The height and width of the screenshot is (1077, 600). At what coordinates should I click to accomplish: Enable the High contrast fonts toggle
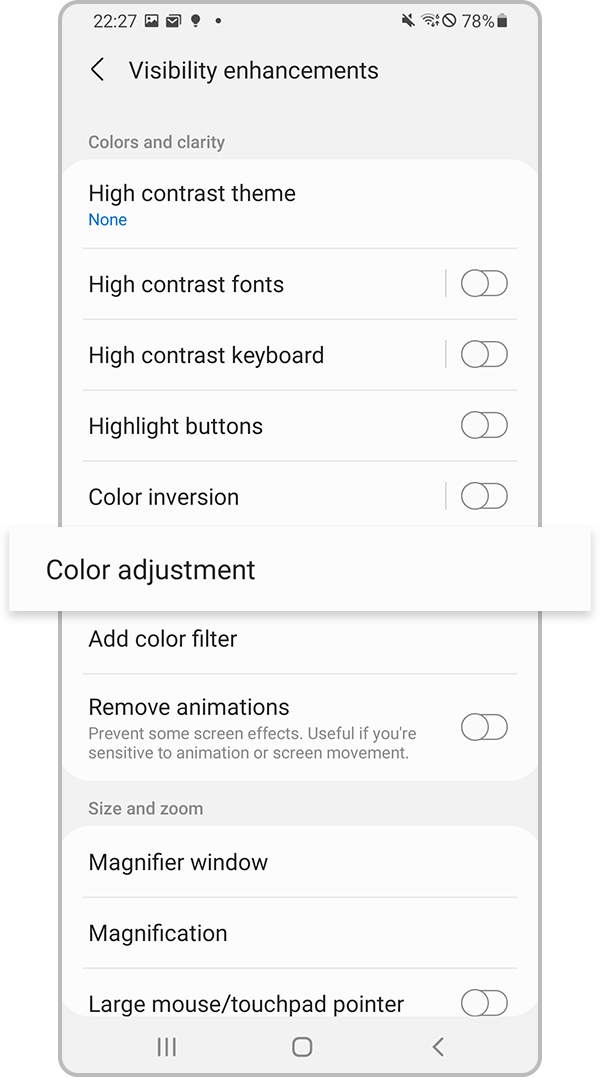click(484, 284)
